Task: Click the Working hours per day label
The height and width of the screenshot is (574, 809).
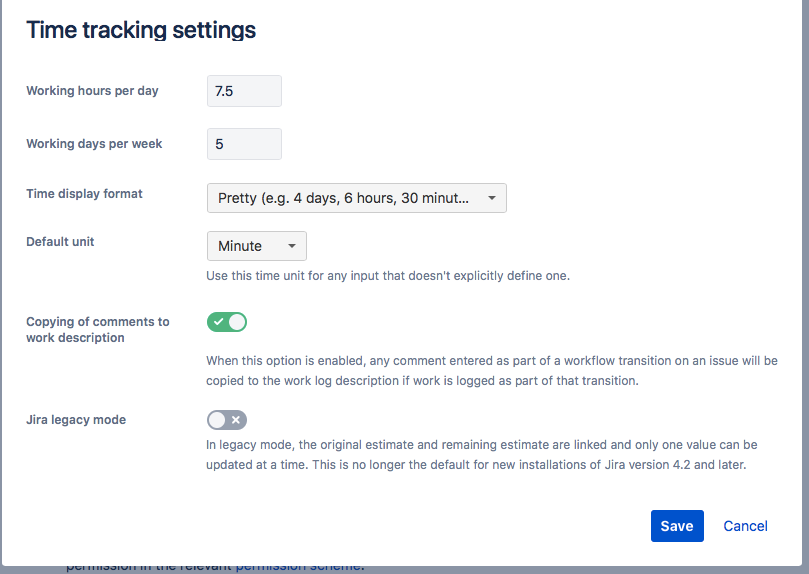Action: [92, 91]
